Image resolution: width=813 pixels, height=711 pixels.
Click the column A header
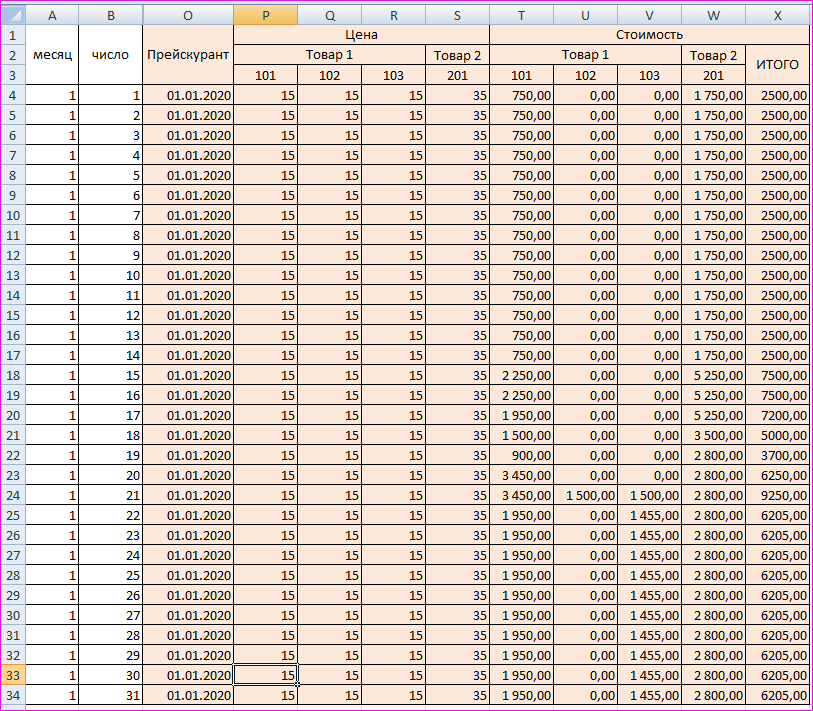pos(51,15)
